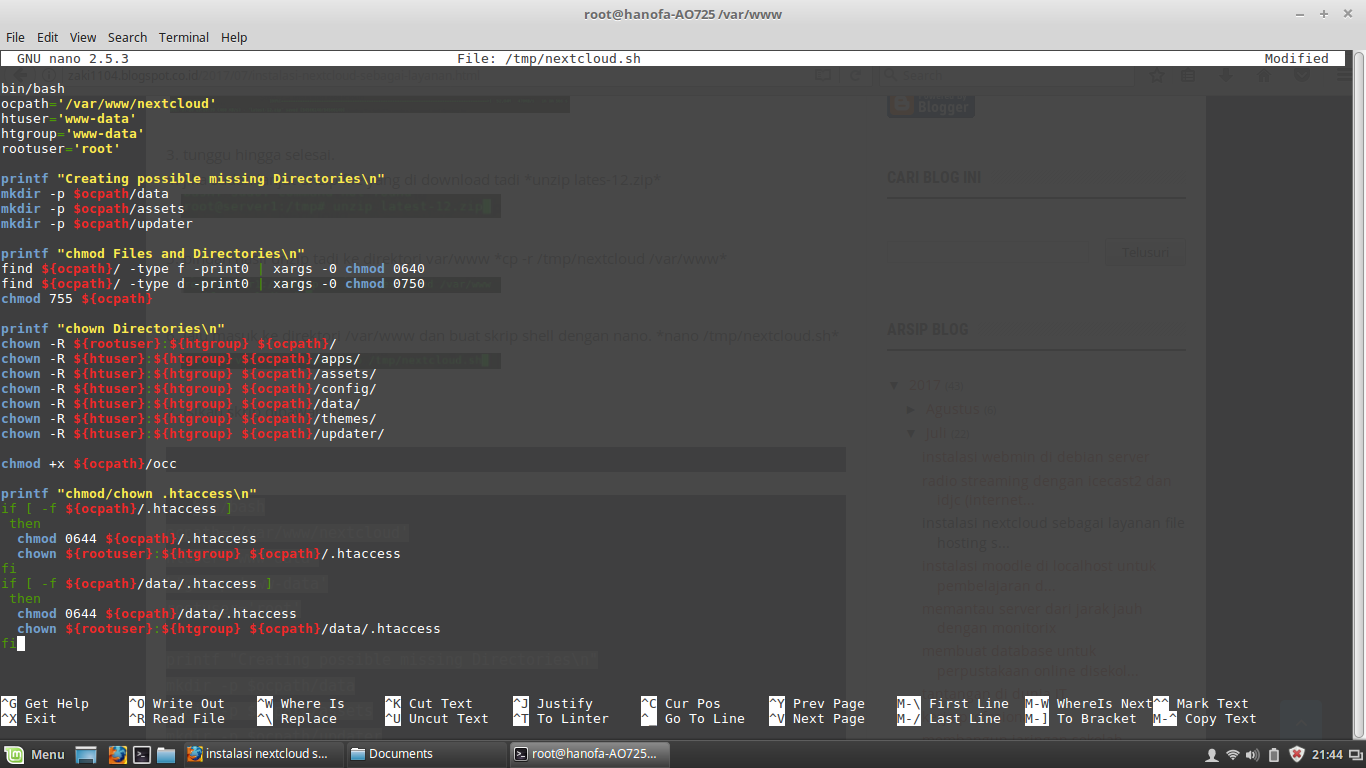
Task: Open the Edit menu
Action: pos(47,37)
